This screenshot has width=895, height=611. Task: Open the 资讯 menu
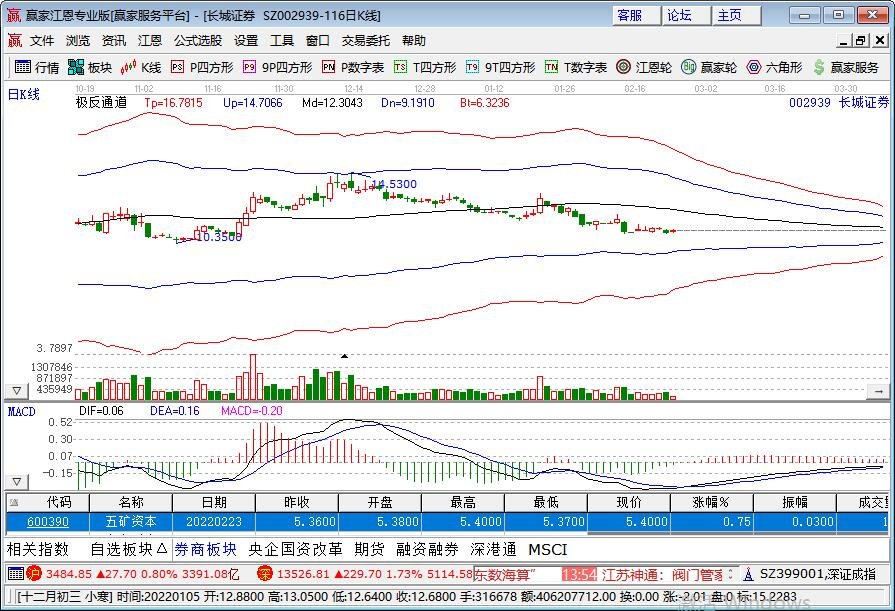[114, 41]
